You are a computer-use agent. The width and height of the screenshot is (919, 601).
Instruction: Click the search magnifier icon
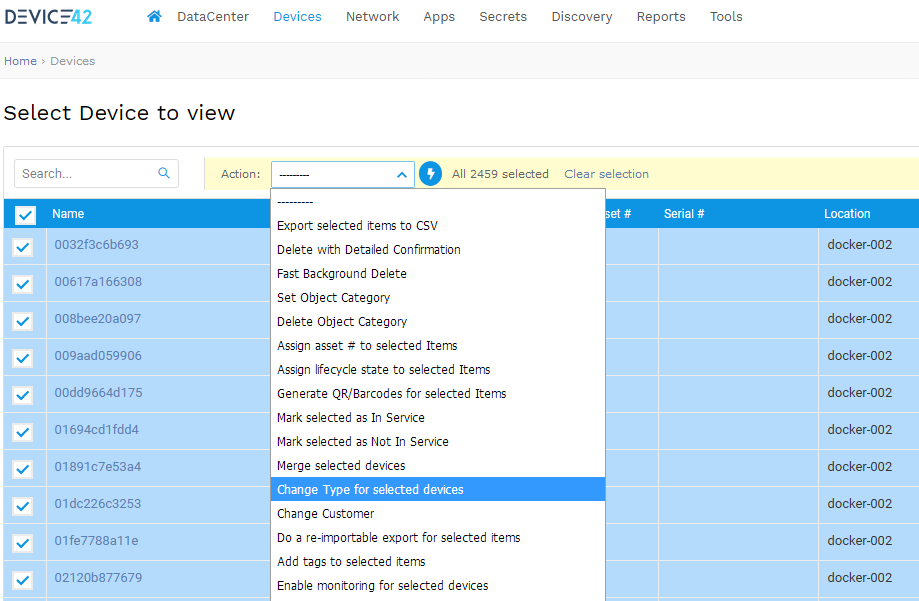164,173
